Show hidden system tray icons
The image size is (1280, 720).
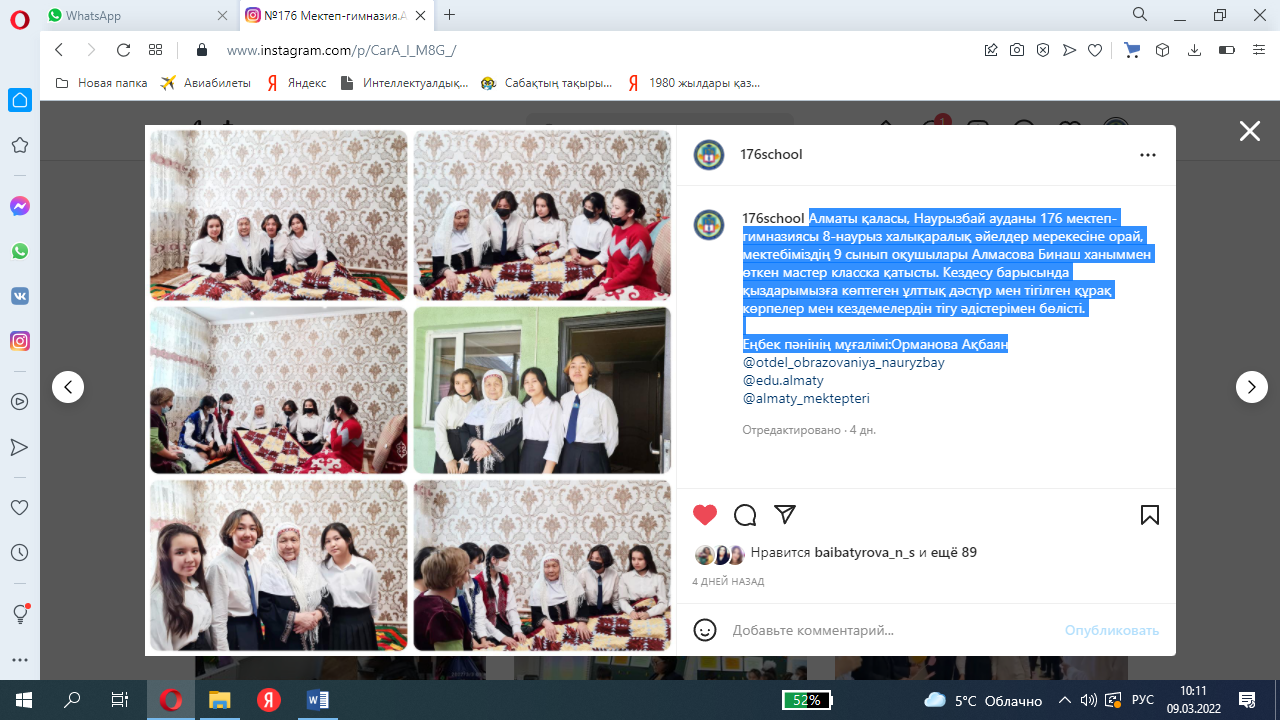point(1065,700)
